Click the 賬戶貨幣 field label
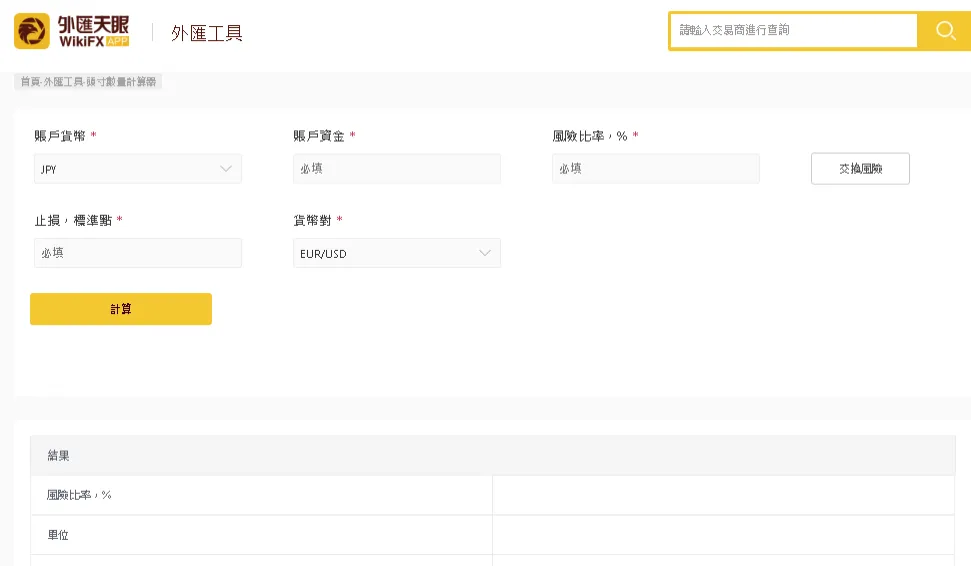 click(60, 136)
